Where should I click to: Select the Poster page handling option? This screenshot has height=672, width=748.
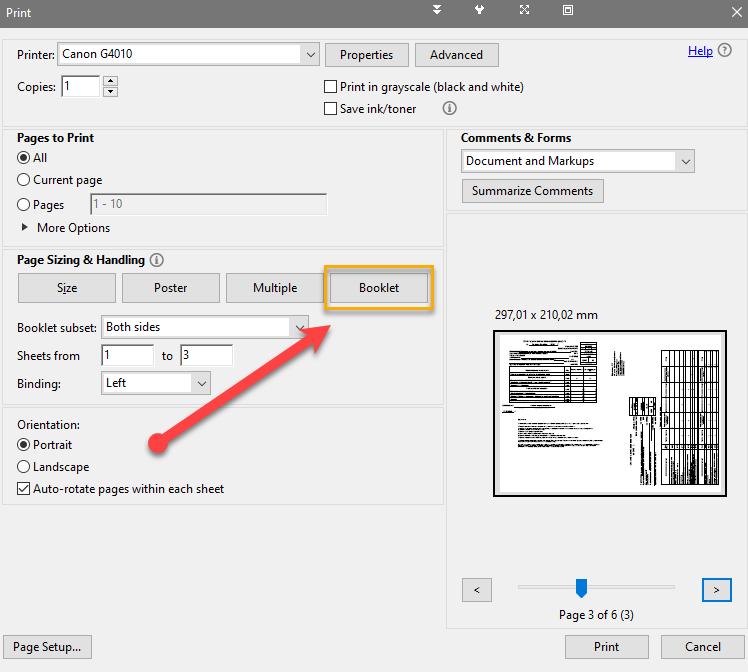tap(171, 288)
